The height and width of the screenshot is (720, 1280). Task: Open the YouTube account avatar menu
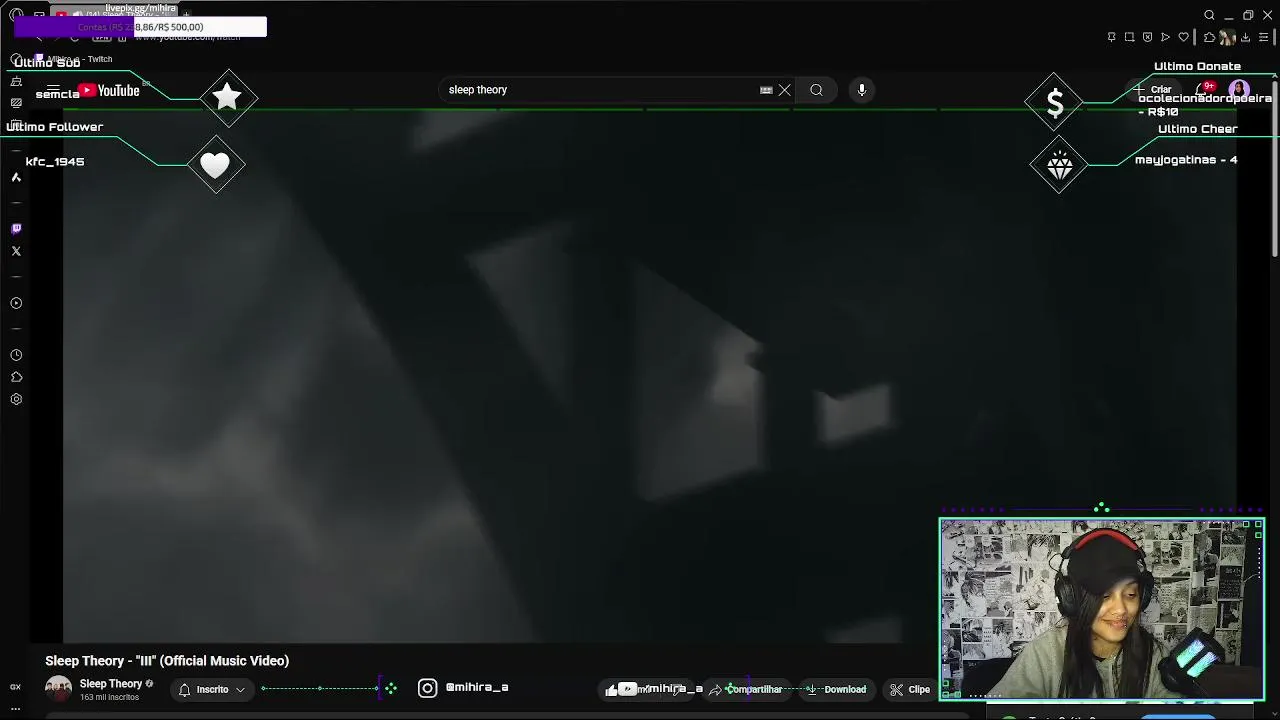tap(1239, 90)
